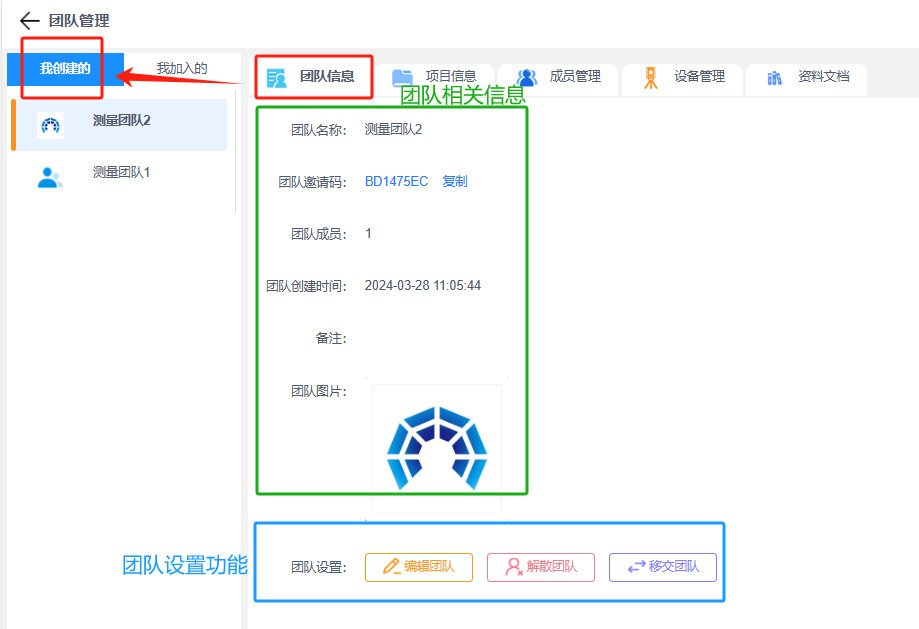Click the 测量团队2 logo icon in the team list
This screenshot has height=629, width=919.
click(50, 126)
